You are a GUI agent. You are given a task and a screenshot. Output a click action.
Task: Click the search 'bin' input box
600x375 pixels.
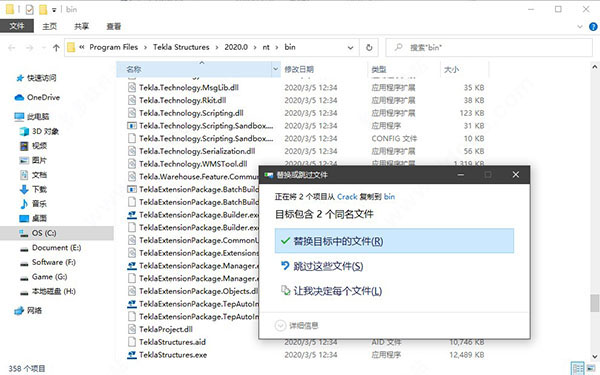(x=489, y=47)
